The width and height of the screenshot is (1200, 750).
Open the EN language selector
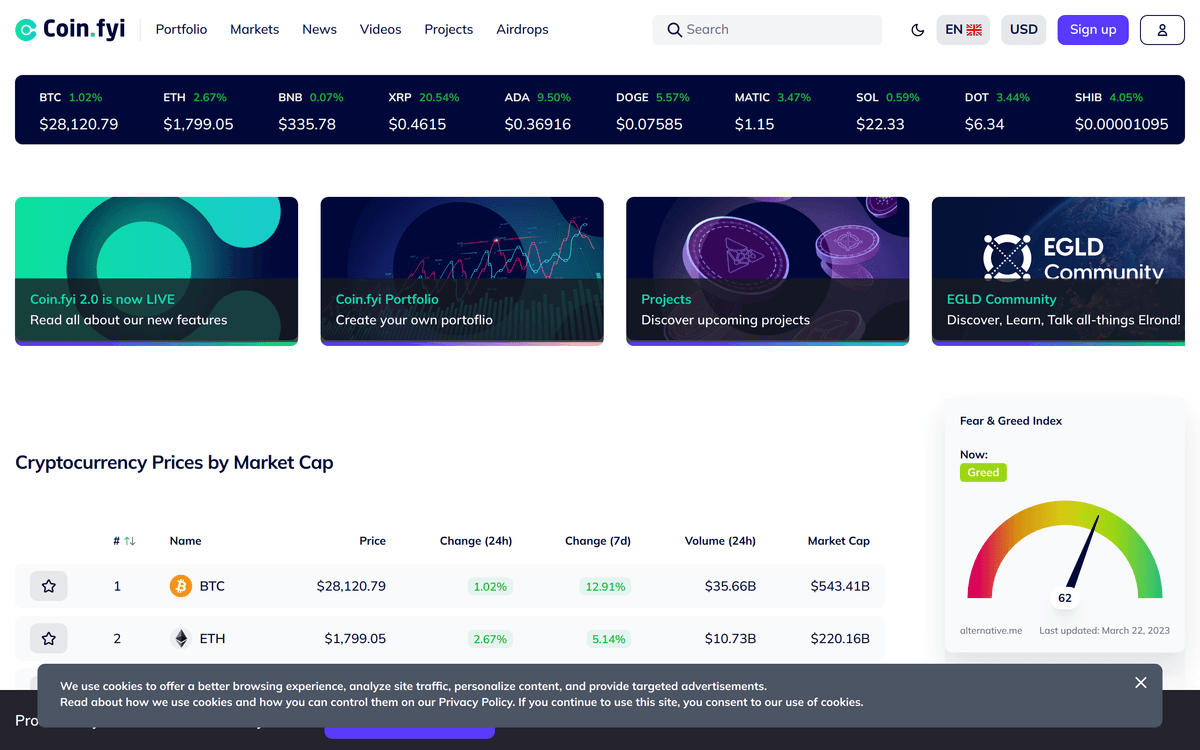click(963, 30)
